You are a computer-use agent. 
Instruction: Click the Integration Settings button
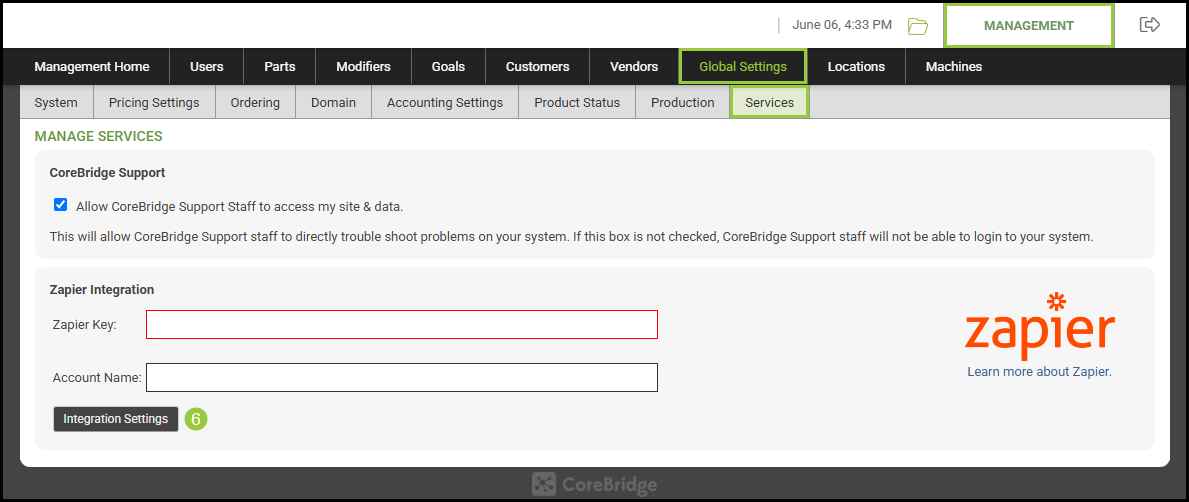coord(116,419)
